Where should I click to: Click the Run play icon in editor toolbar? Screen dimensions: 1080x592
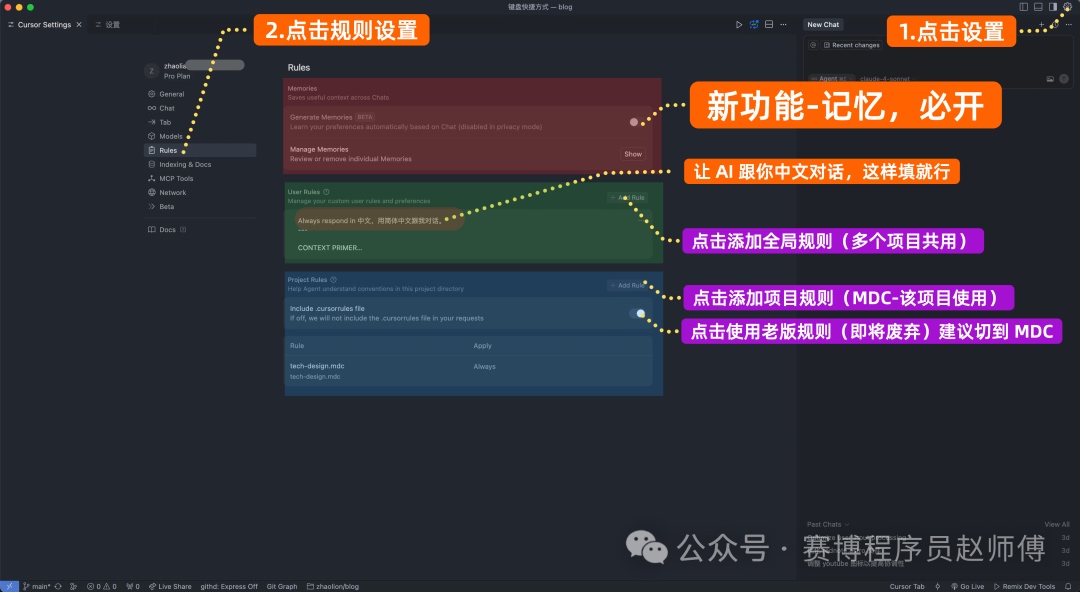(739, 25)
